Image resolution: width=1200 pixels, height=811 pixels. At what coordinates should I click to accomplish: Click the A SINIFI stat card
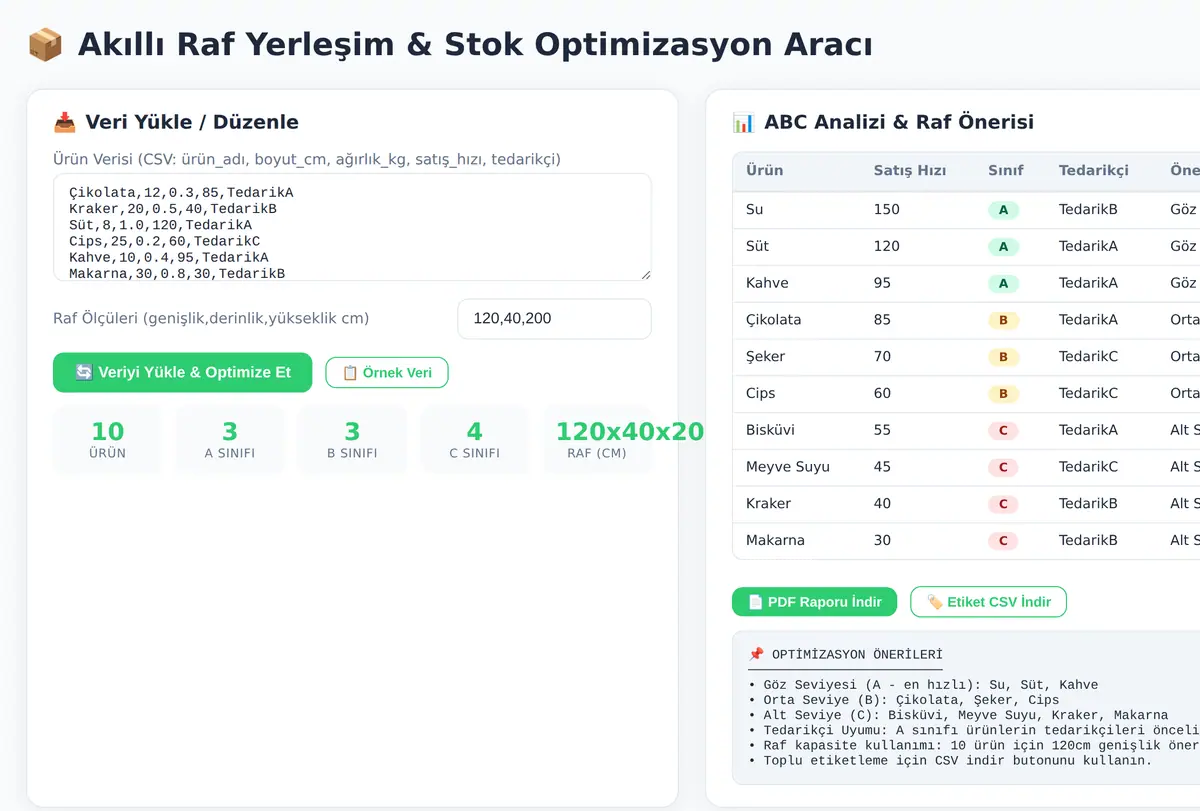point(230,439)
